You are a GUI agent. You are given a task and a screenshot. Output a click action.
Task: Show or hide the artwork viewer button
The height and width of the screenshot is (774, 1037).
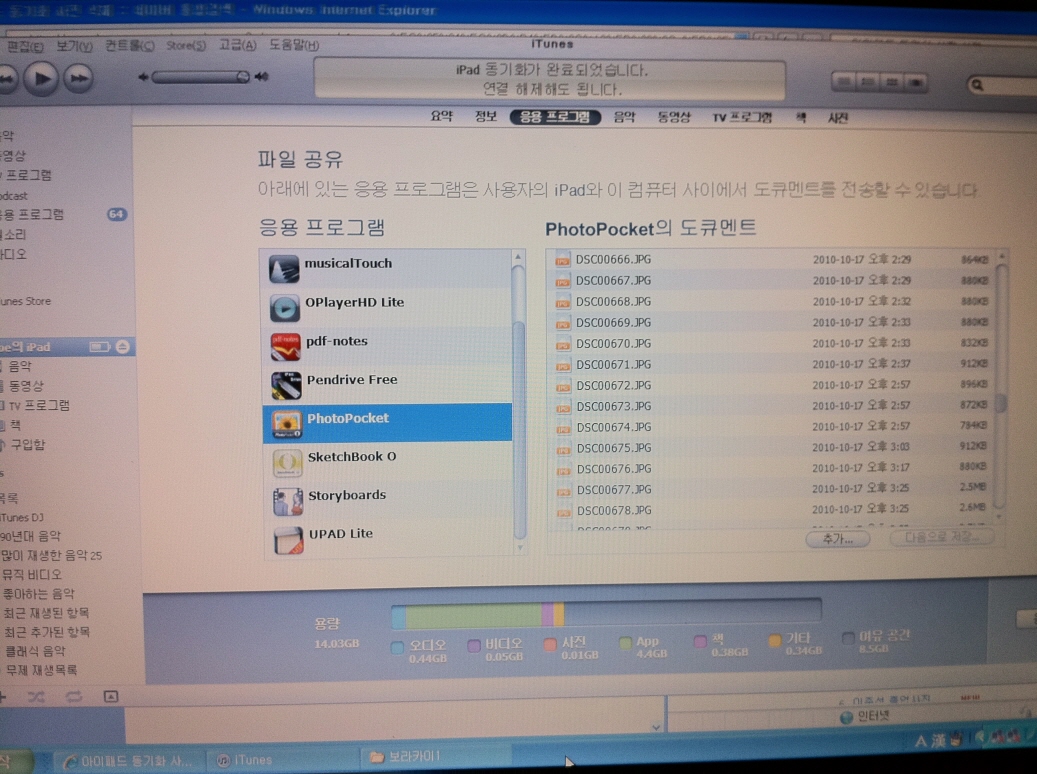(x=111, y=697)
